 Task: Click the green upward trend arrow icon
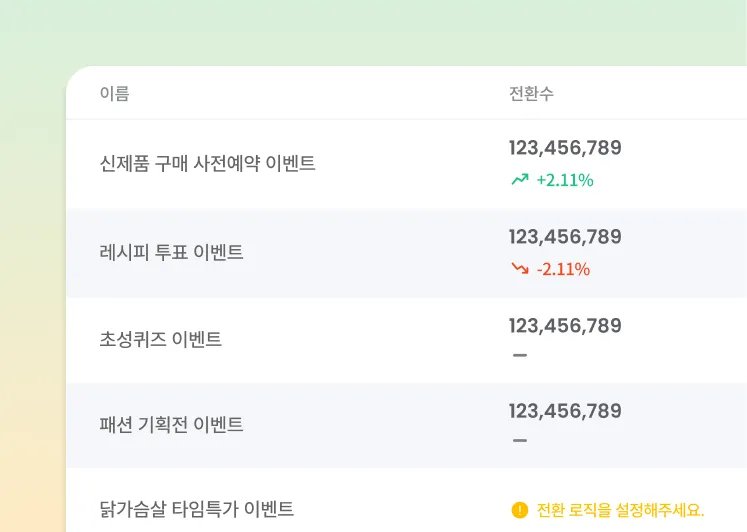pyautogui.click(x=520, y=180)
